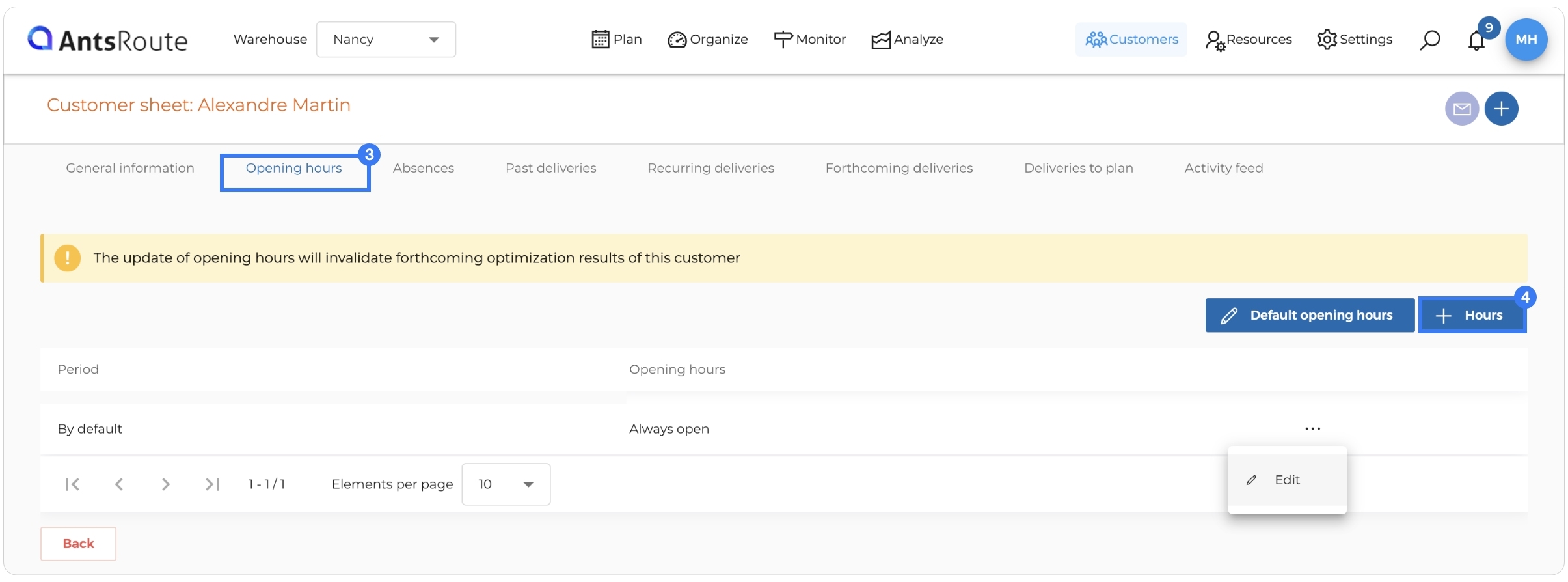Switch to Forthcoming deliveries tab
Screen dimensions: 1568x582
[899, 168]
